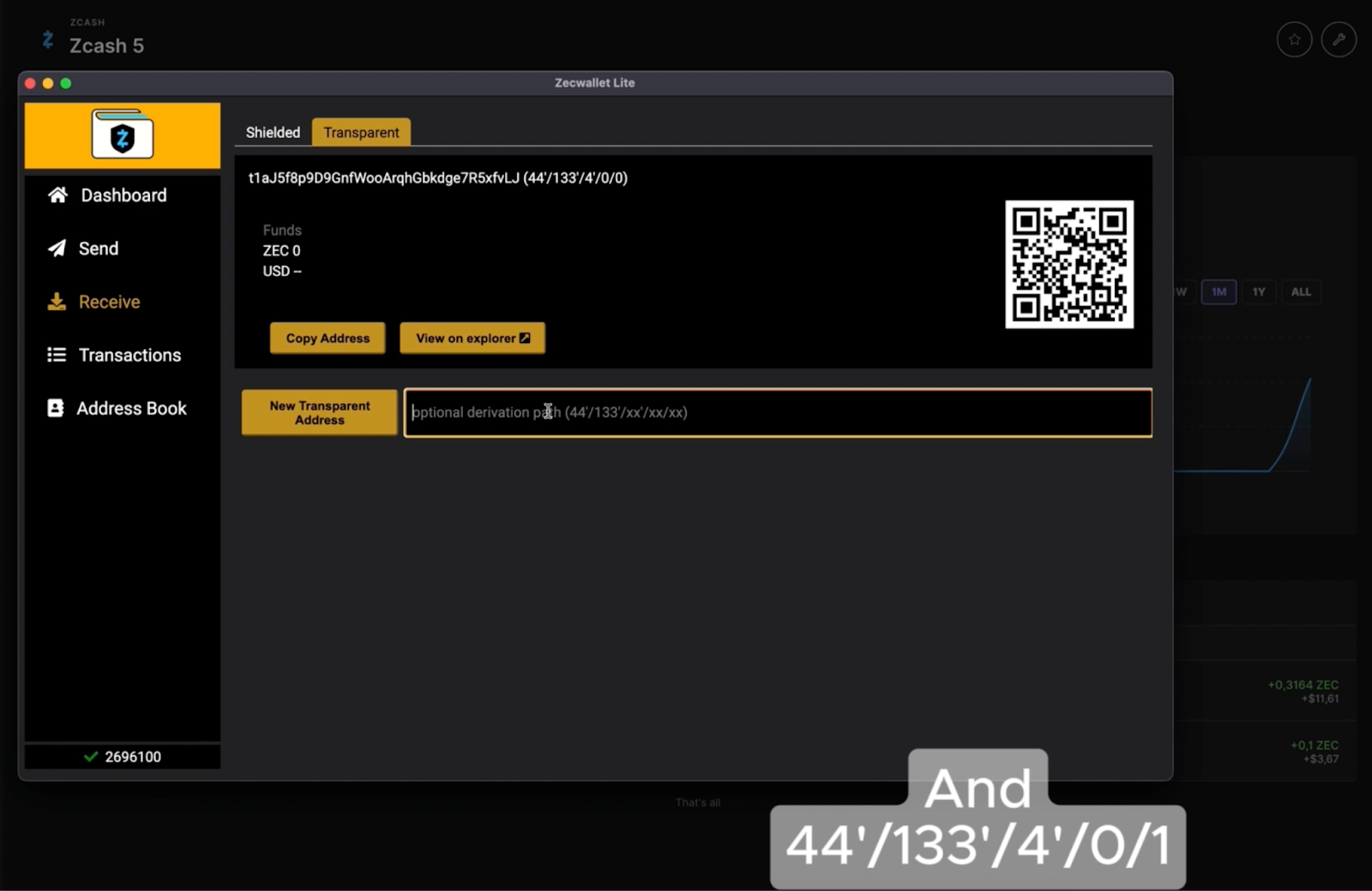Click the Zecwallet shield logo
The width and height of the screenshot is (1372, 891).
(x=123, y=135)
